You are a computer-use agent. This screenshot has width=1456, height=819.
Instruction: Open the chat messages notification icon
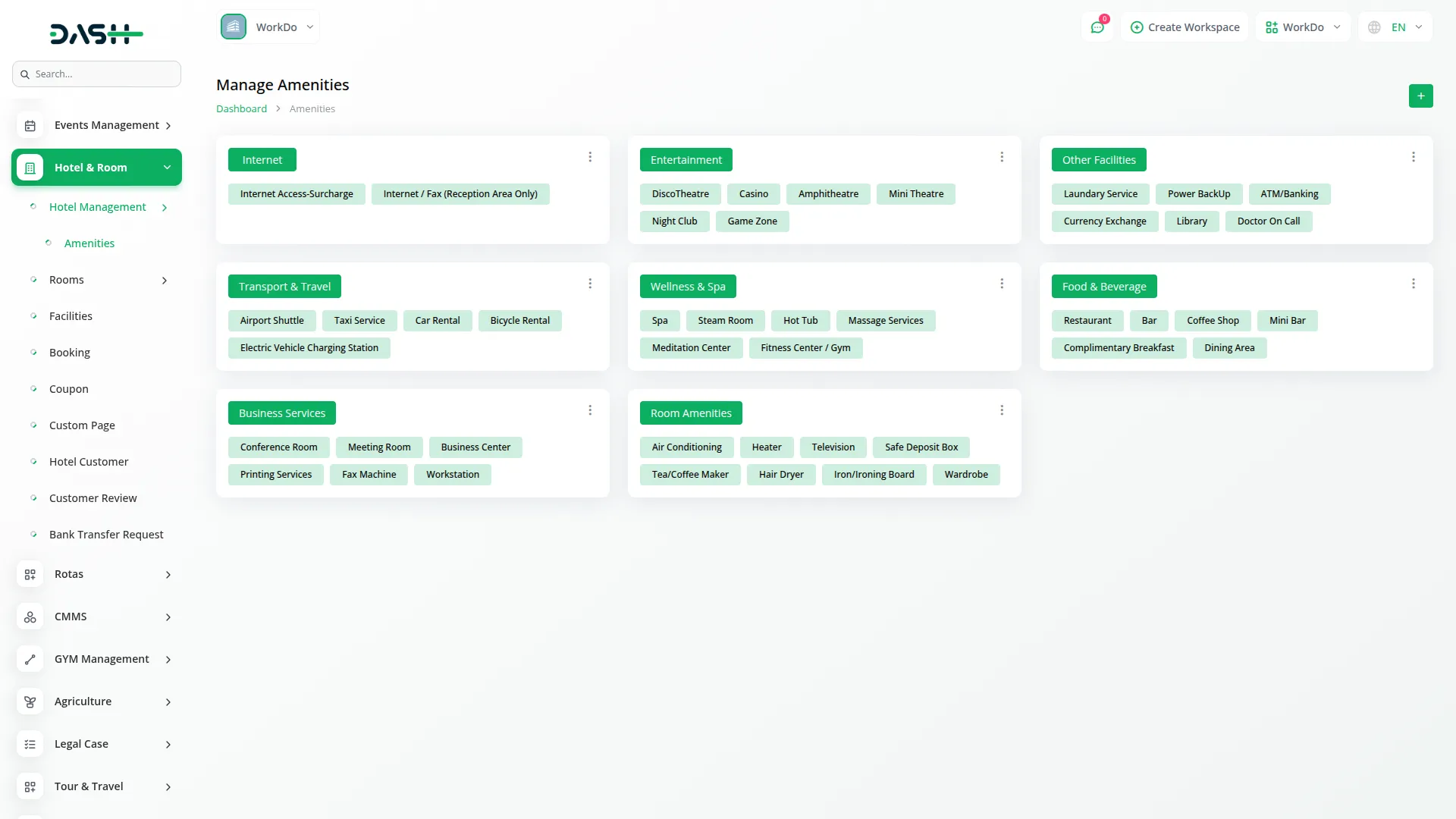(1097, 27)
